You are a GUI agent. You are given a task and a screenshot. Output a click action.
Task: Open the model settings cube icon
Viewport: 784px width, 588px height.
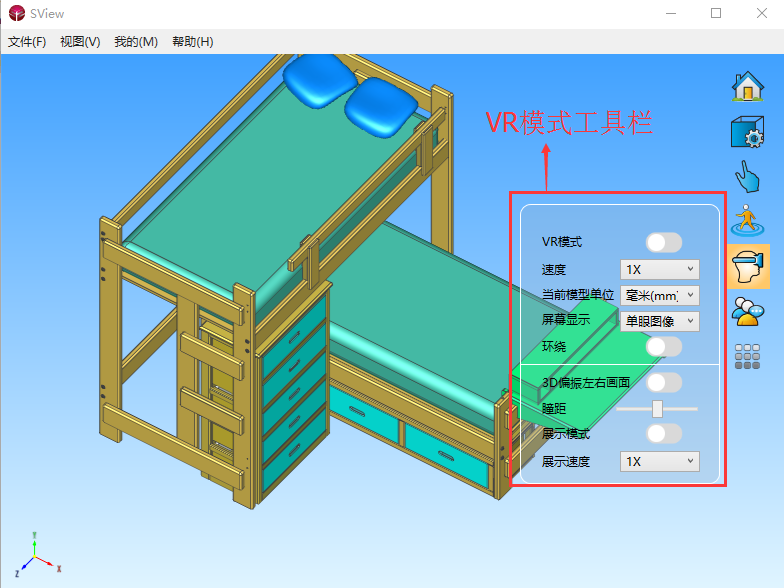pyautogui.click(x=748, y=132)
